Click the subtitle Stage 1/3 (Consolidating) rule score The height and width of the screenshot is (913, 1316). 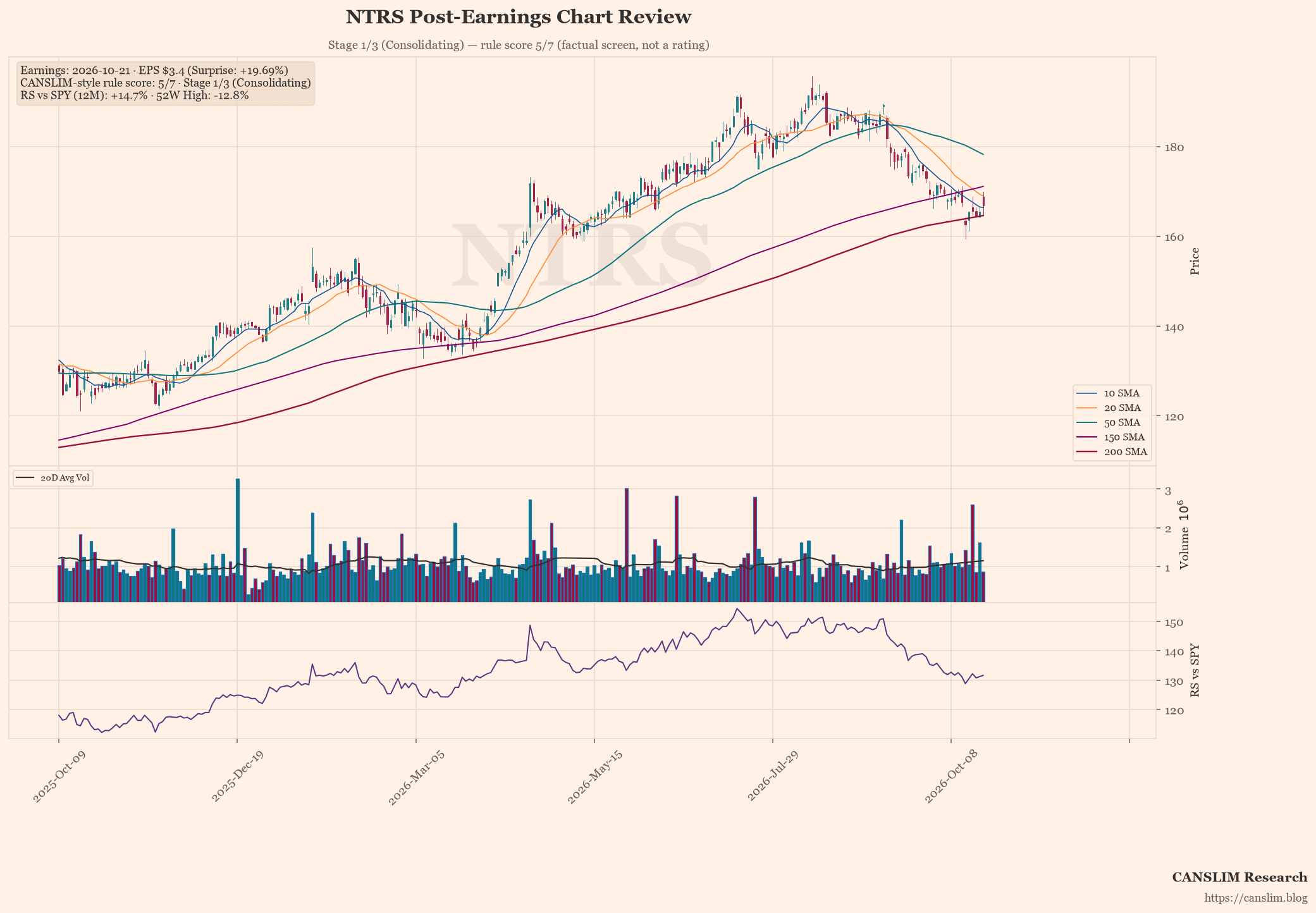tap(518, 45)
